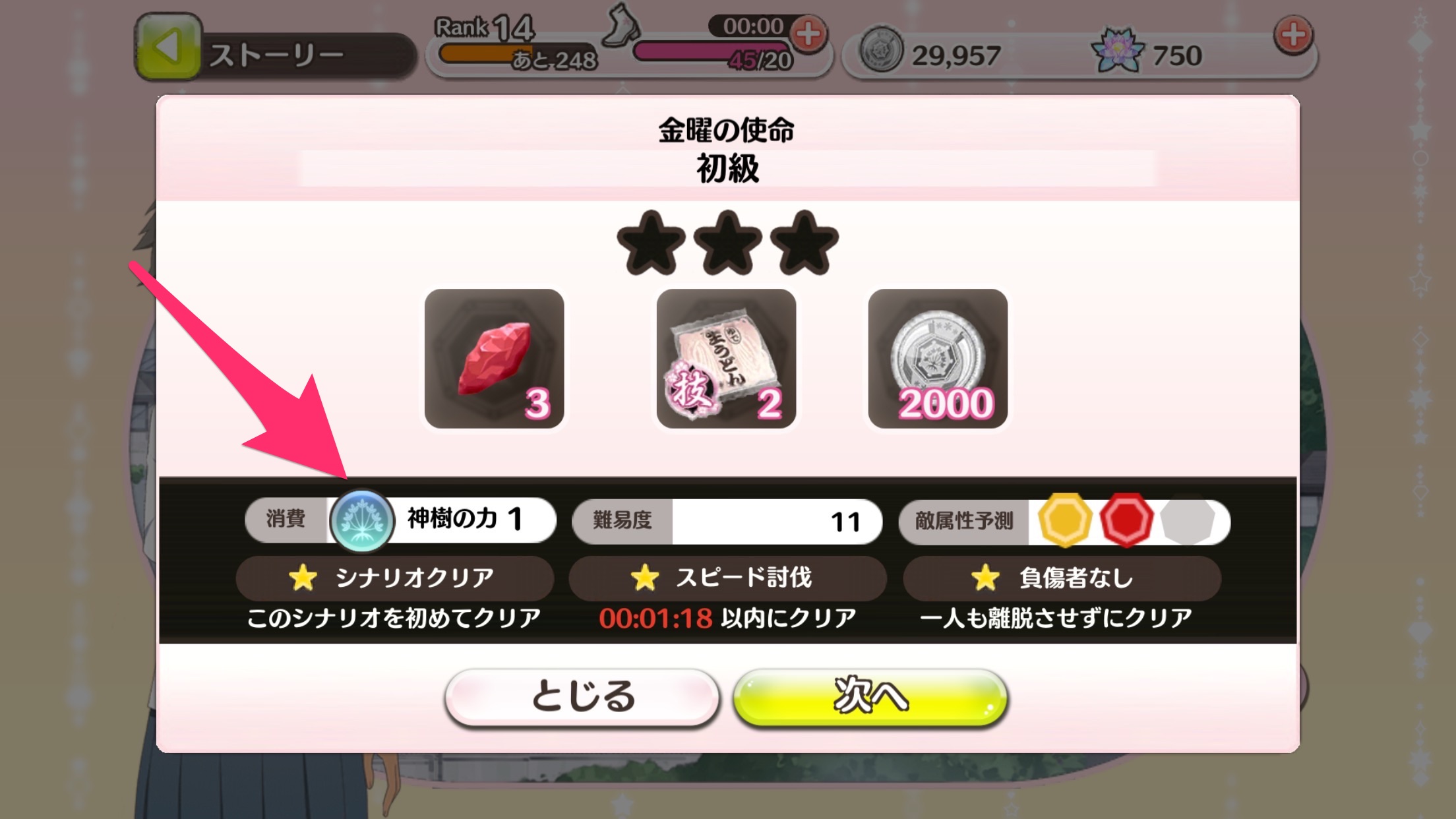Click the Rank 14 experience bar
The width and height of the screenshot is (1456, 819).
[x=517, y=54]
